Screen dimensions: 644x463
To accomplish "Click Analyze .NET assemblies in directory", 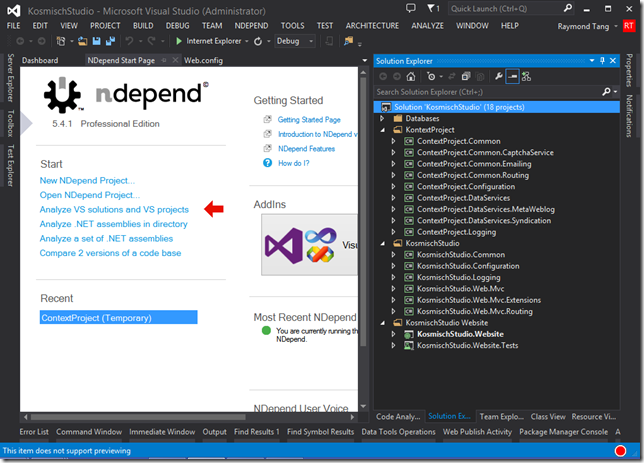I will (113, 224).
